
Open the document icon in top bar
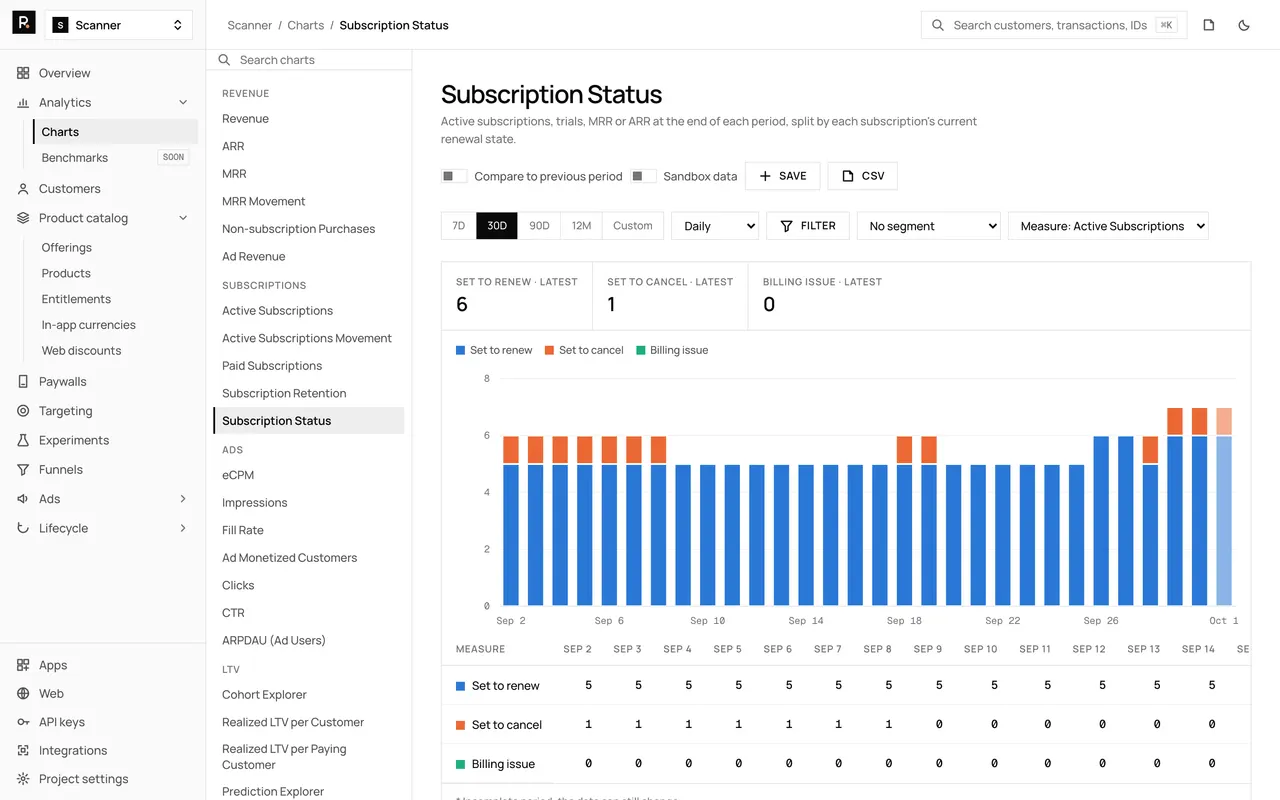(1209, 25)
